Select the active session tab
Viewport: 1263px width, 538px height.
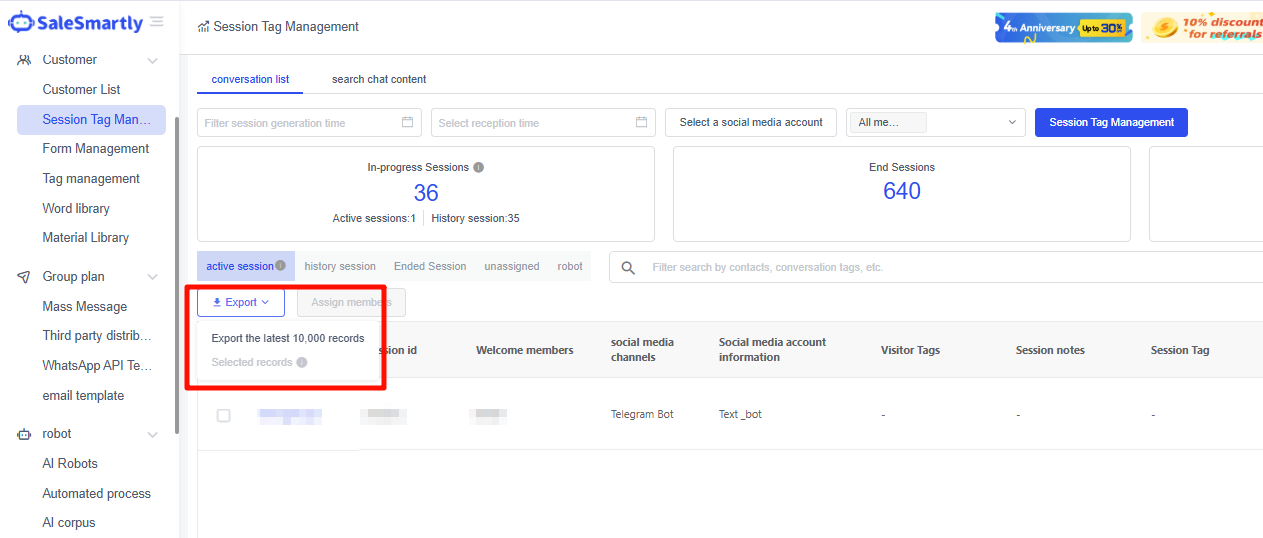coord(246,266)
